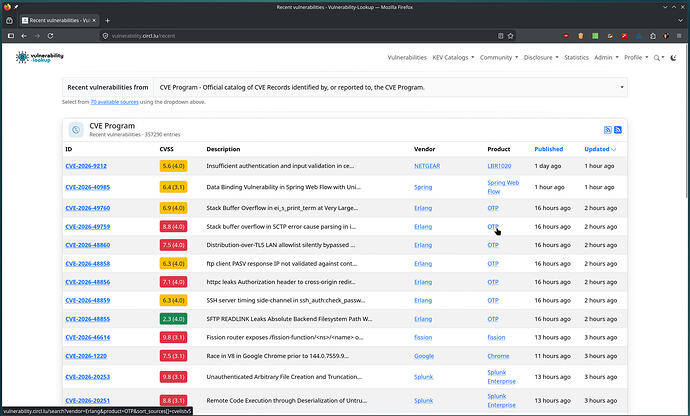The width and height of the screenshot is (690, 416).
Task: Open the reader view icon
Action: coord(500,36)
